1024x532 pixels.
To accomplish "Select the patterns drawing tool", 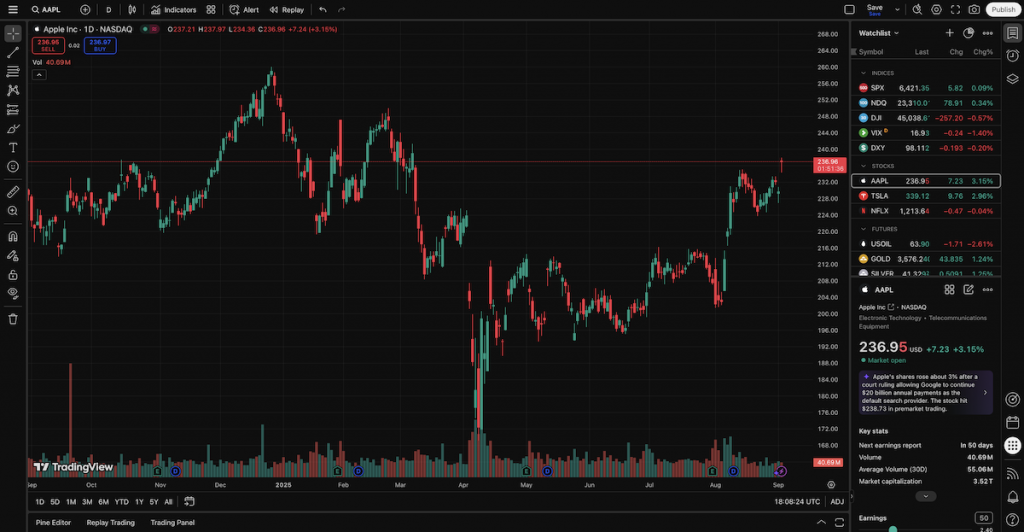I will point(12,90).
